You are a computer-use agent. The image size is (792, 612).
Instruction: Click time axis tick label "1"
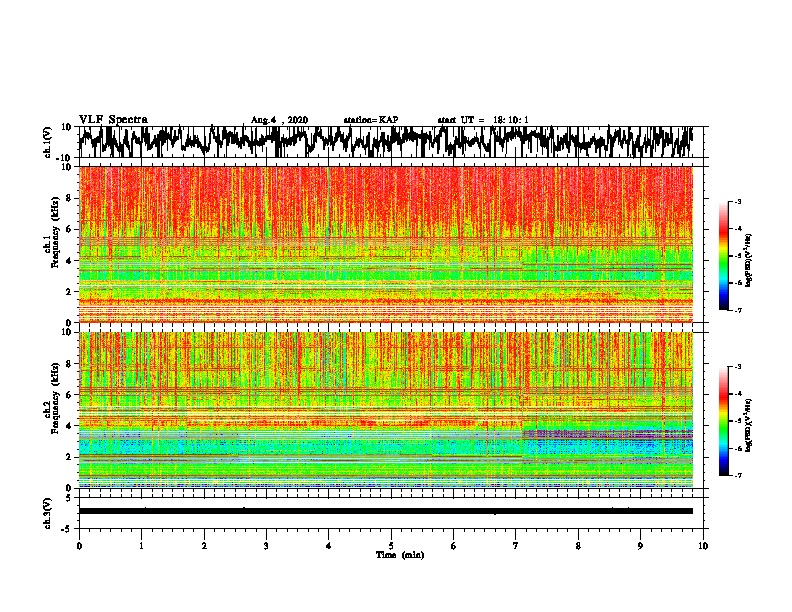(141, 546)
